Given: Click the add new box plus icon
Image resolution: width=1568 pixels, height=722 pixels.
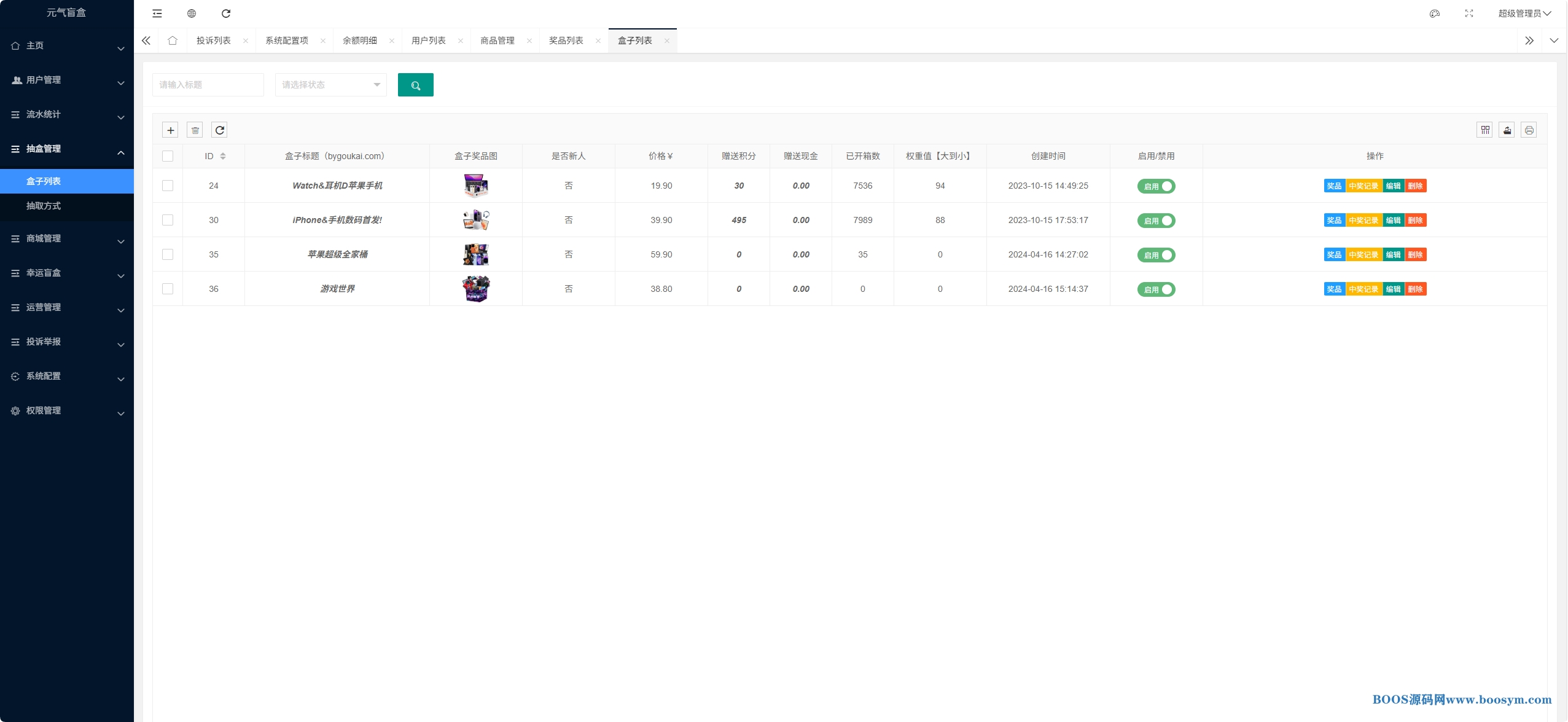Looking at the screenshot, I should (x=171, y=130).
